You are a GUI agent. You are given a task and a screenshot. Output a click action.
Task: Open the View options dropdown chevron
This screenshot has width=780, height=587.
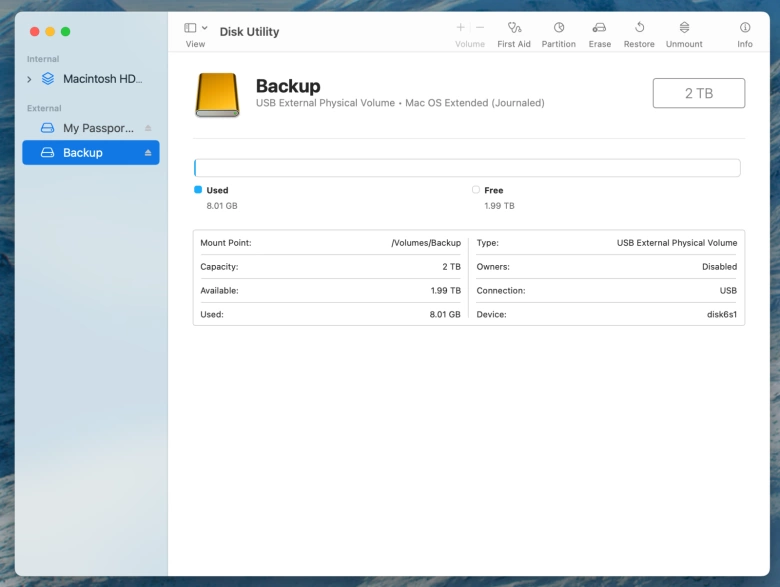(x=205, y=28)
